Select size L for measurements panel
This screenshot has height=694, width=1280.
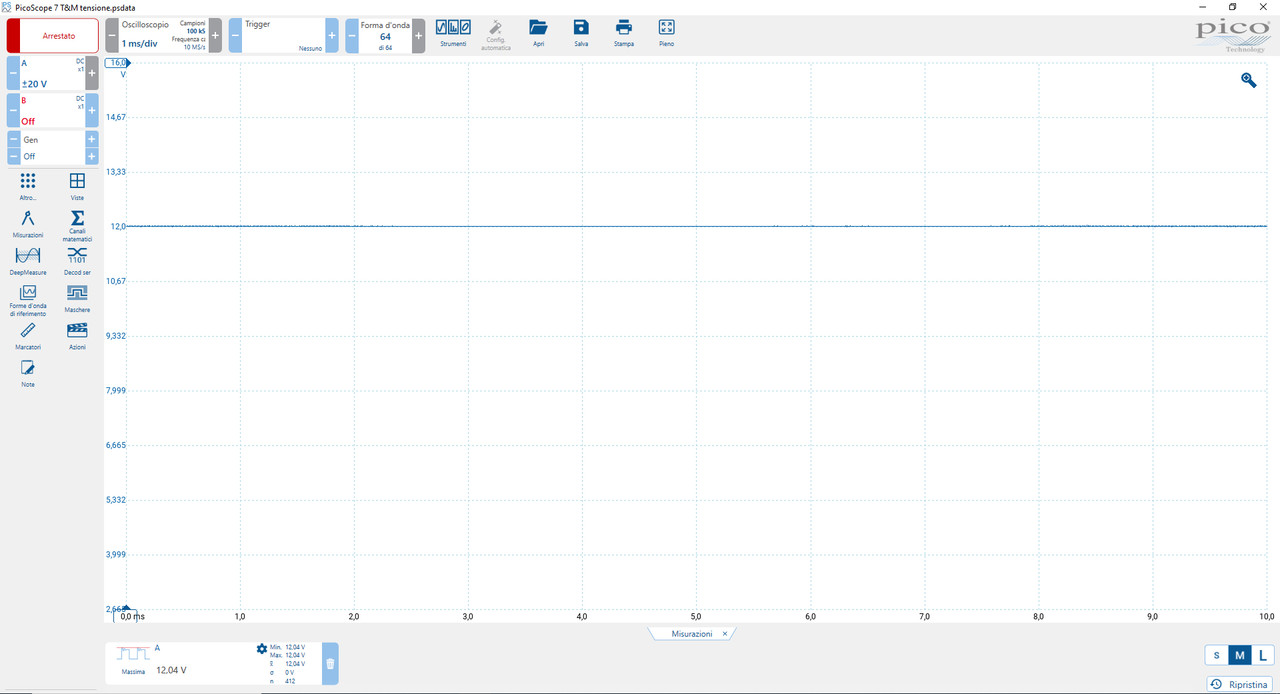pos(1262,655)
